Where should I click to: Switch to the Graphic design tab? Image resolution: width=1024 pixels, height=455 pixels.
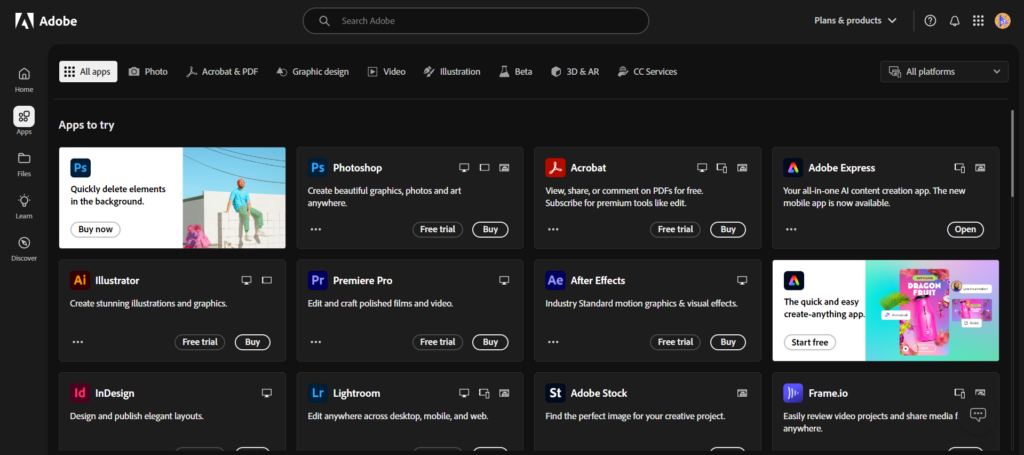312,72
